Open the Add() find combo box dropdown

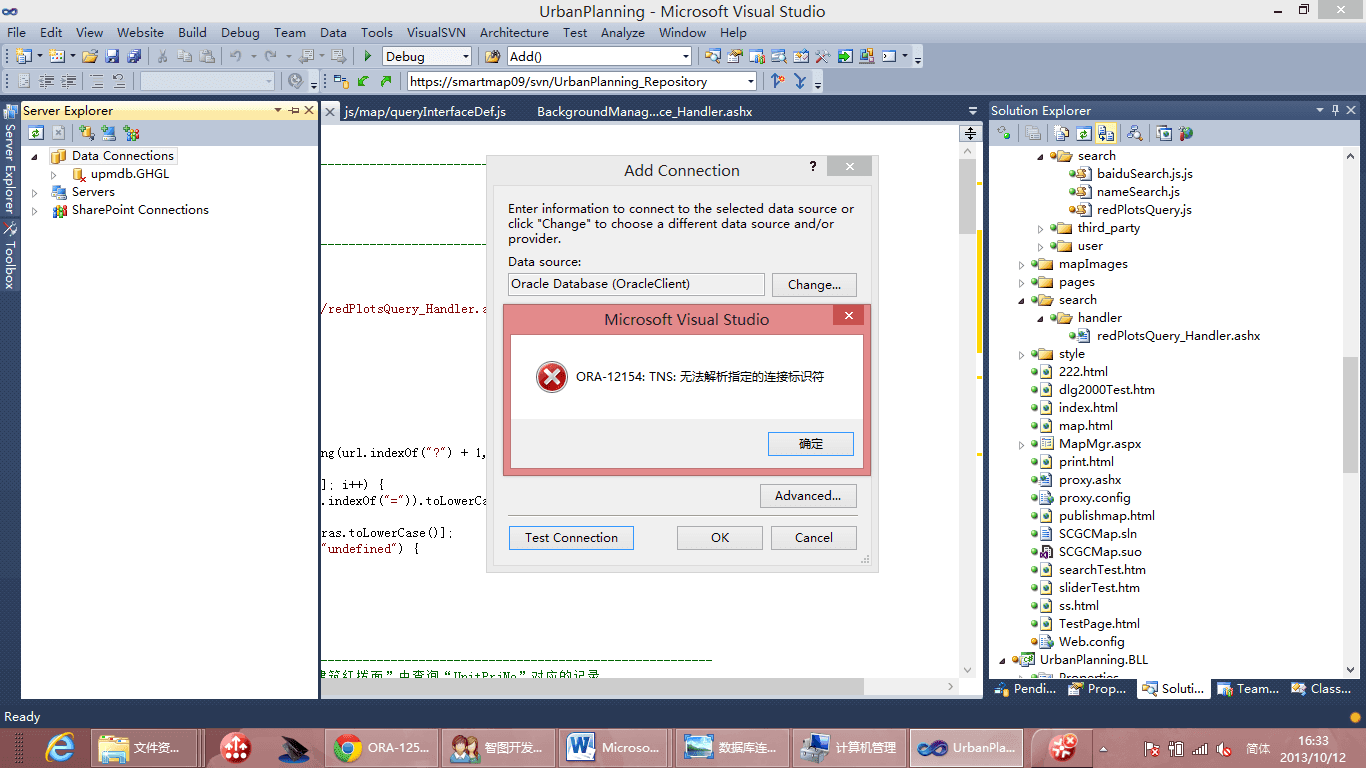[686, 56]
